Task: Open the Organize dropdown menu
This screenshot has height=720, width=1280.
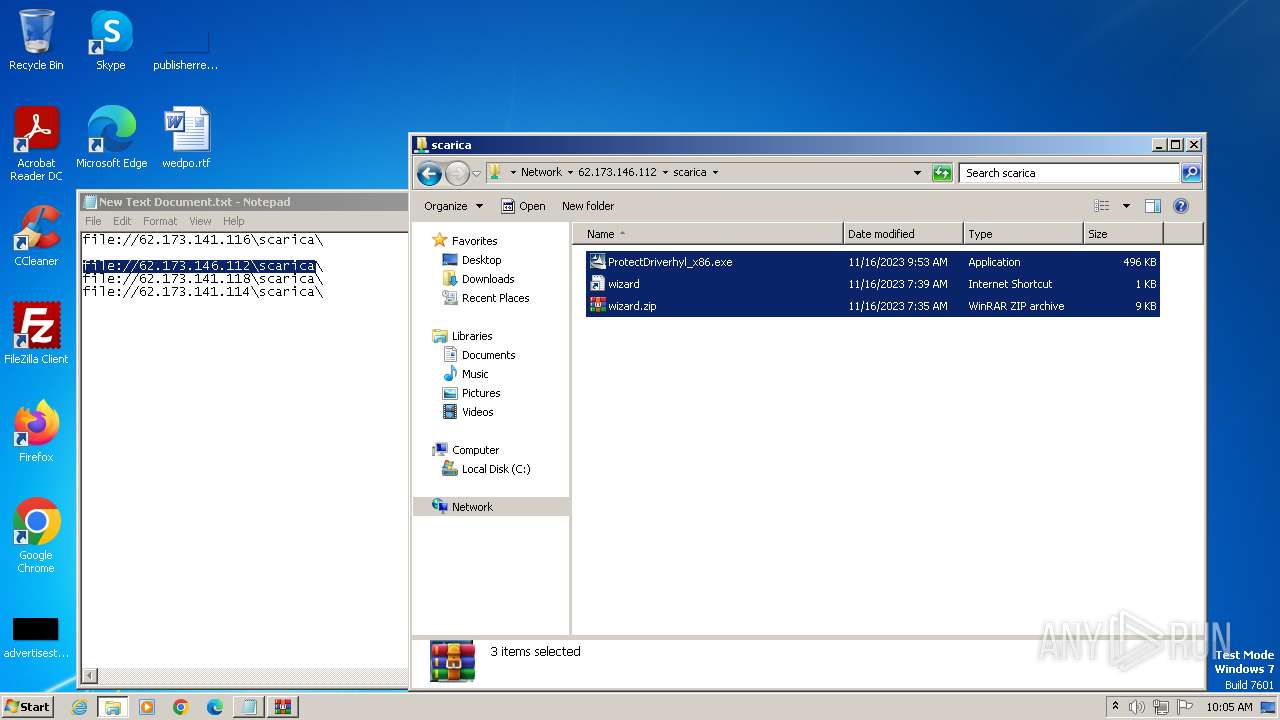Action: pyautogui.click(x=453, y=206)
